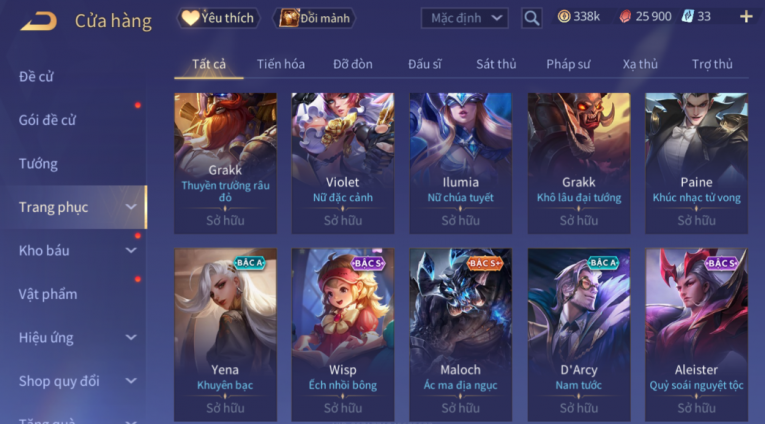Tap the blue voucher currency icon
Image resolution: width=765 pixels, height=424 pixels.
687,17
